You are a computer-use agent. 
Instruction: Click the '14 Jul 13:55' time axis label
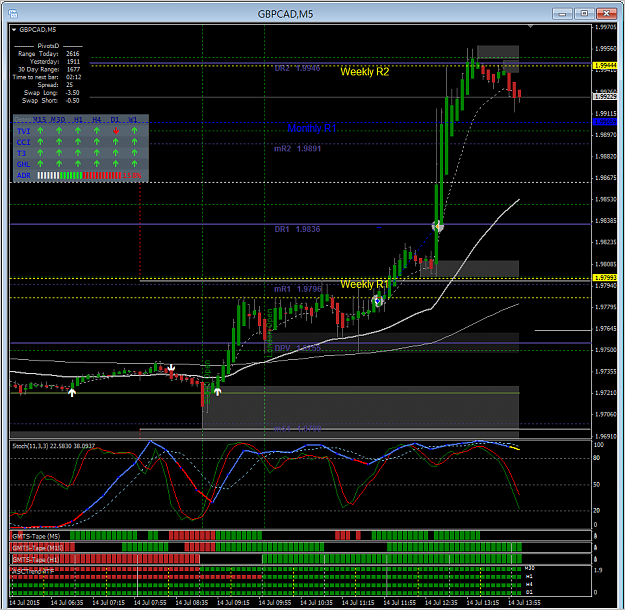coord(524,602)
